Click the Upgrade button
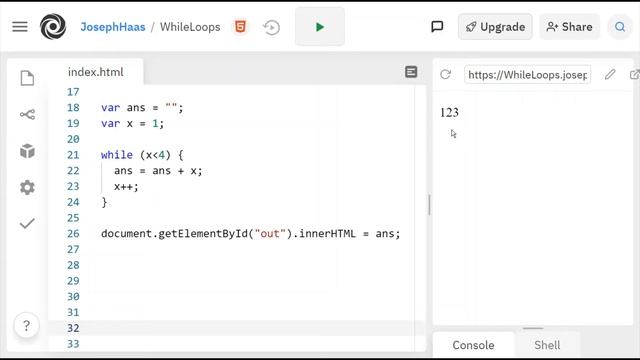 [495, 27]
